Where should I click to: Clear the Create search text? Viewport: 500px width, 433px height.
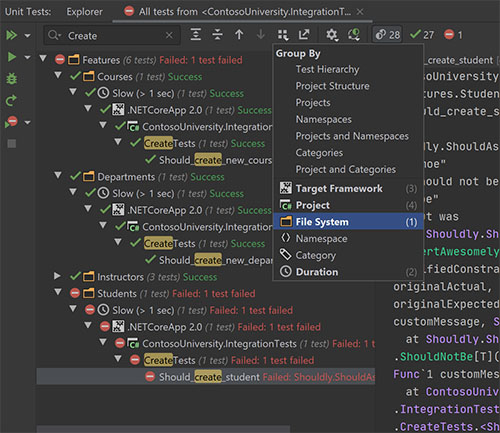pos(169,35)
